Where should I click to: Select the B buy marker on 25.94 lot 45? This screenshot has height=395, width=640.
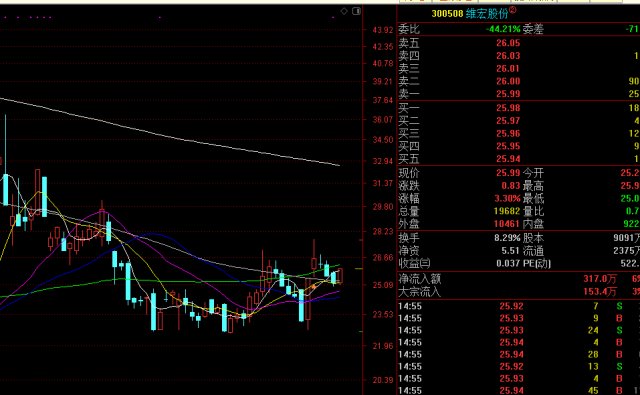(619, 391)
